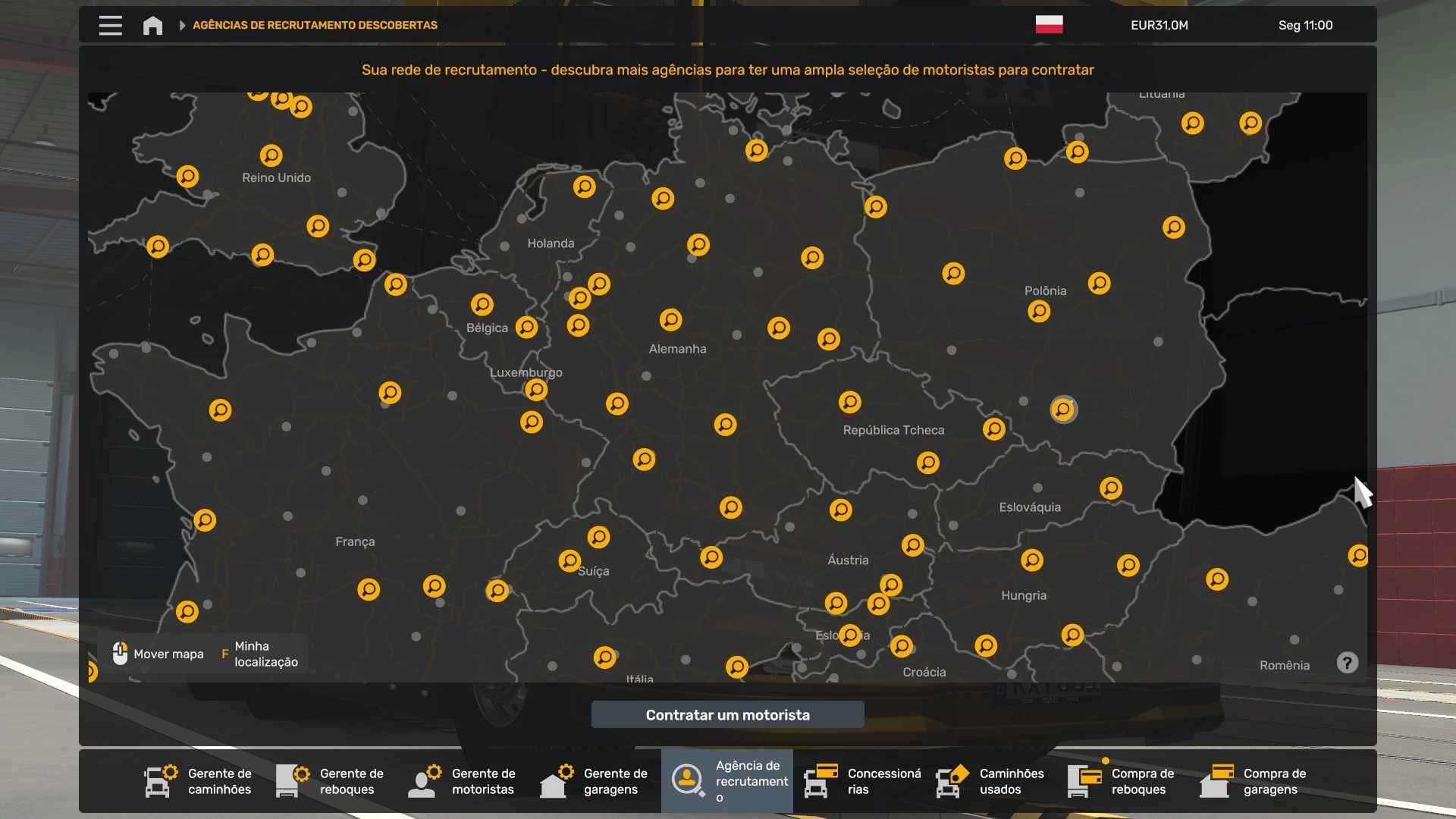Open the hamburger main menu
Viewport: 1456px width, 819px height.
111,25
